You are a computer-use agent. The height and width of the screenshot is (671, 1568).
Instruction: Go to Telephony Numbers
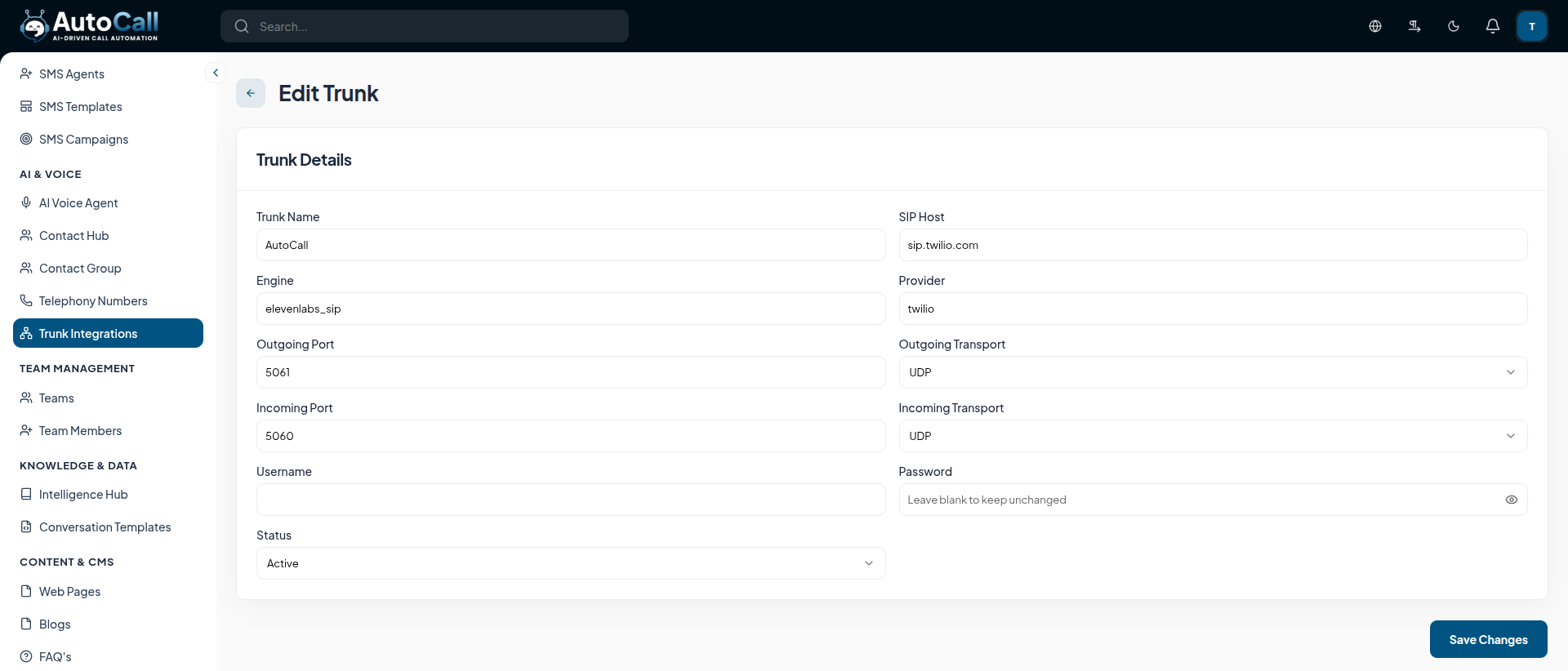(x=108, y=300)
